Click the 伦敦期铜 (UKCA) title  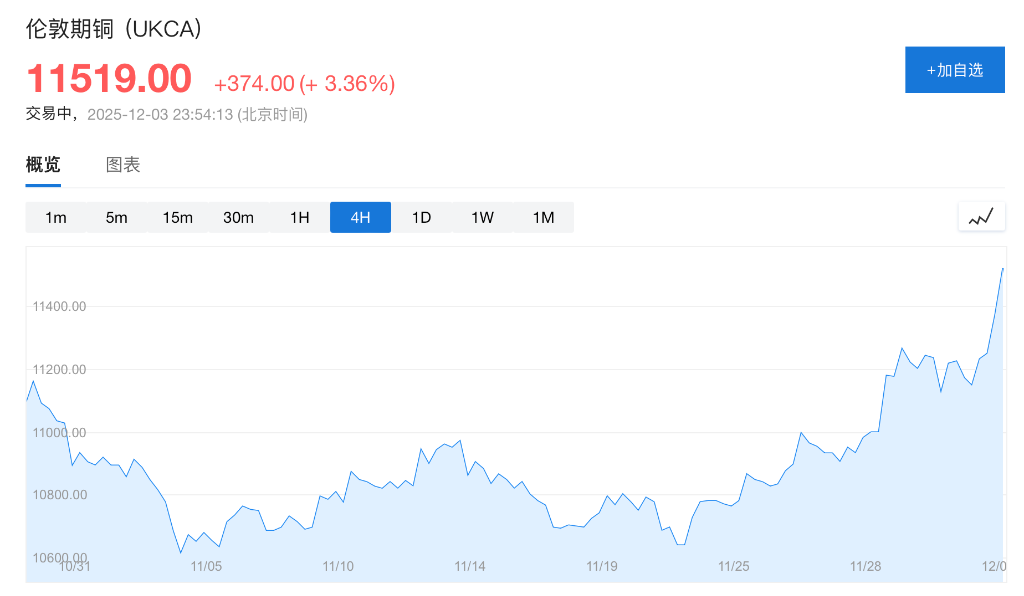tap(113, 30)
